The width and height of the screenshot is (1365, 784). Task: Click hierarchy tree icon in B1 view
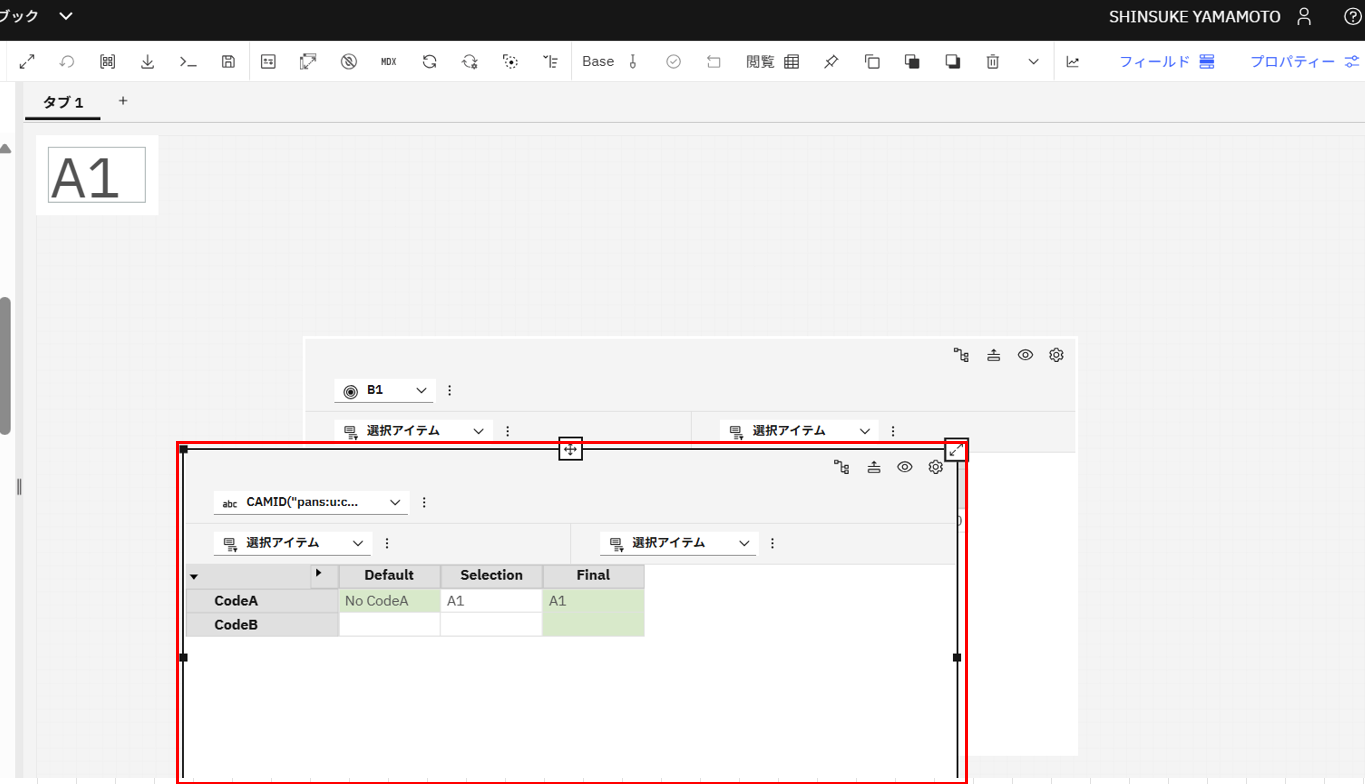tap(961, 355)
